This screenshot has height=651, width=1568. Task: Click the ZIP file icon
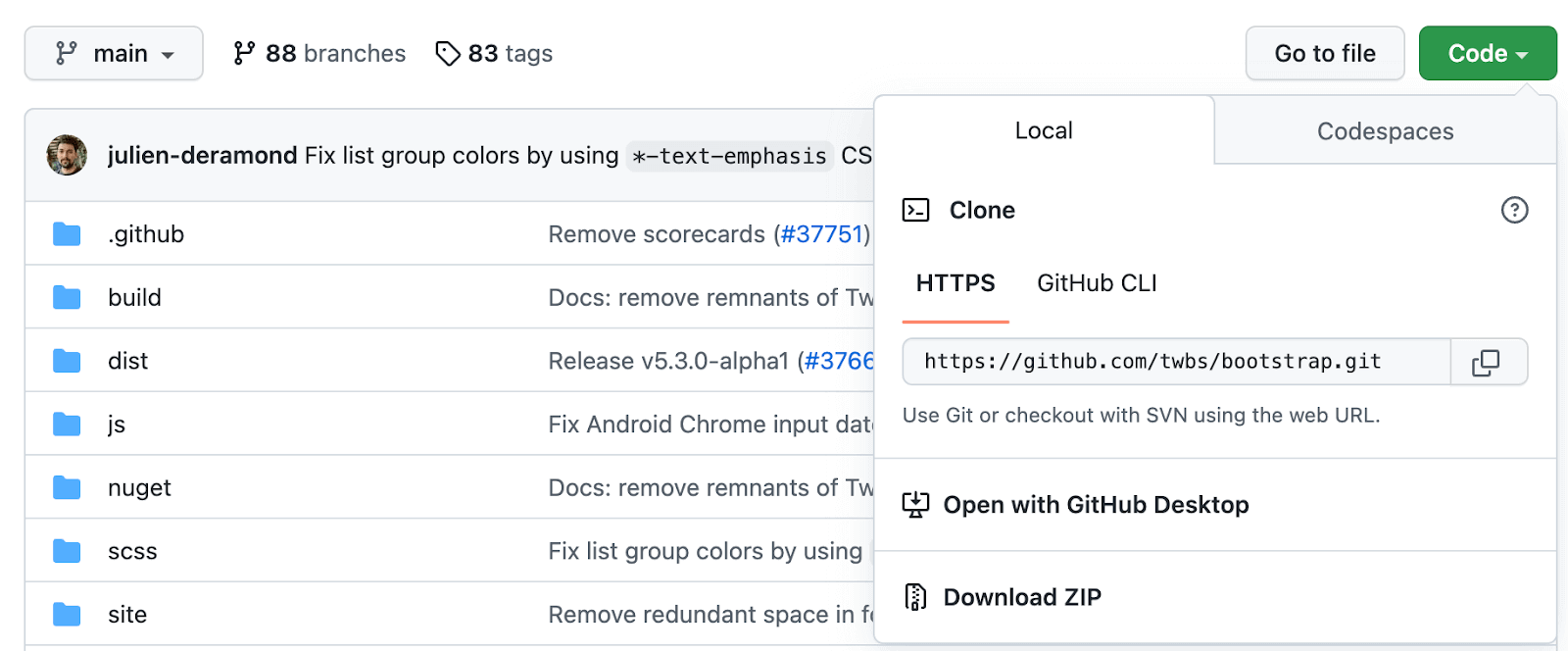coord(915,597)
